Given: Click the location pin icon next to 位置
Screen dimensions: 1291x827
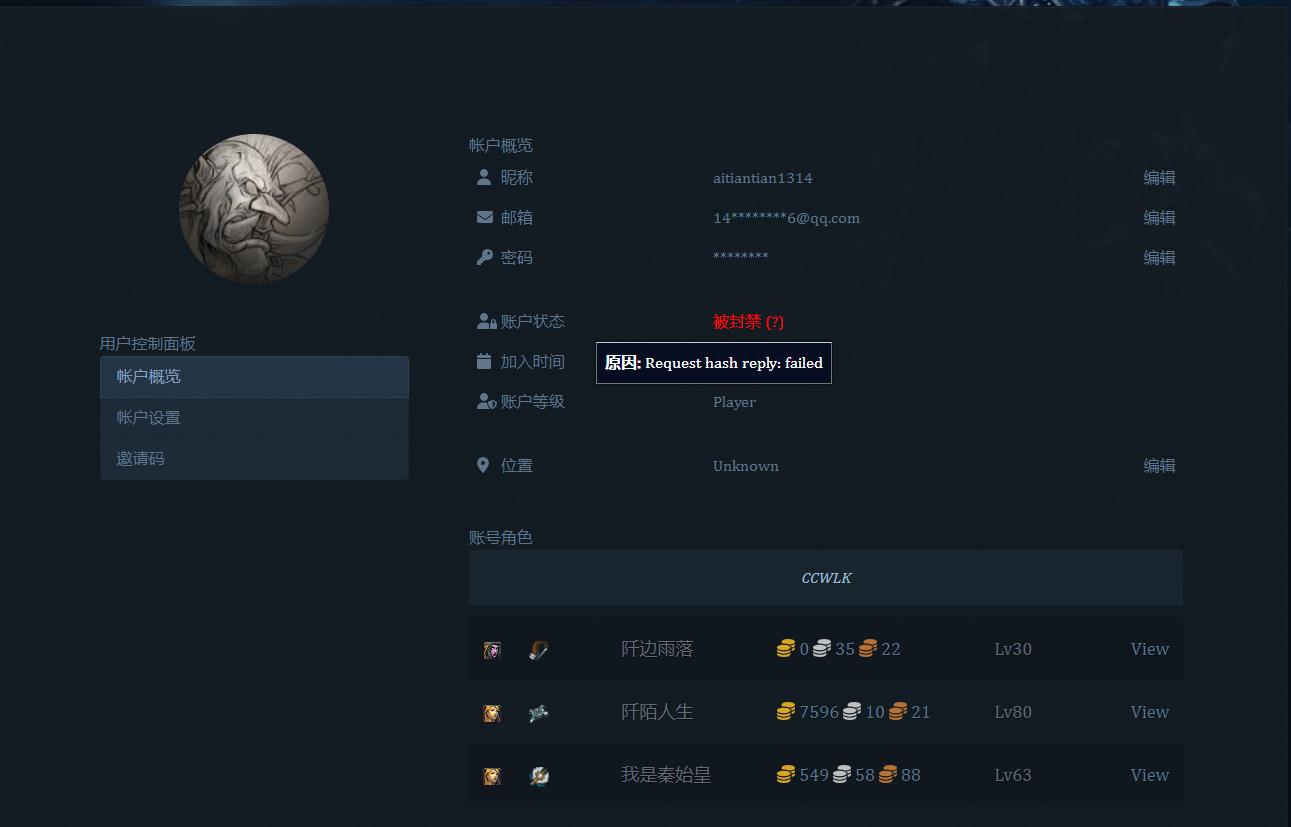Looking at the screenshot, I should click(483, 465).
